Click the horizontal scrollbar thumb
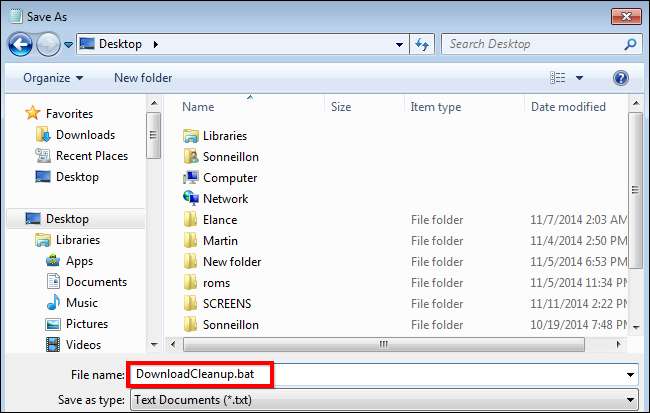 tap(384, 344)
